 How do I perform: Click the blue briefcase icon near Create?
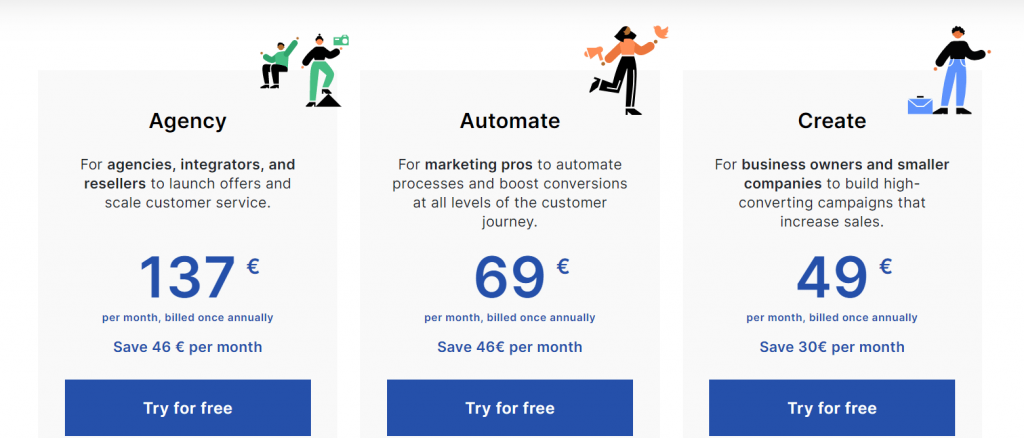tap(920, 104)
